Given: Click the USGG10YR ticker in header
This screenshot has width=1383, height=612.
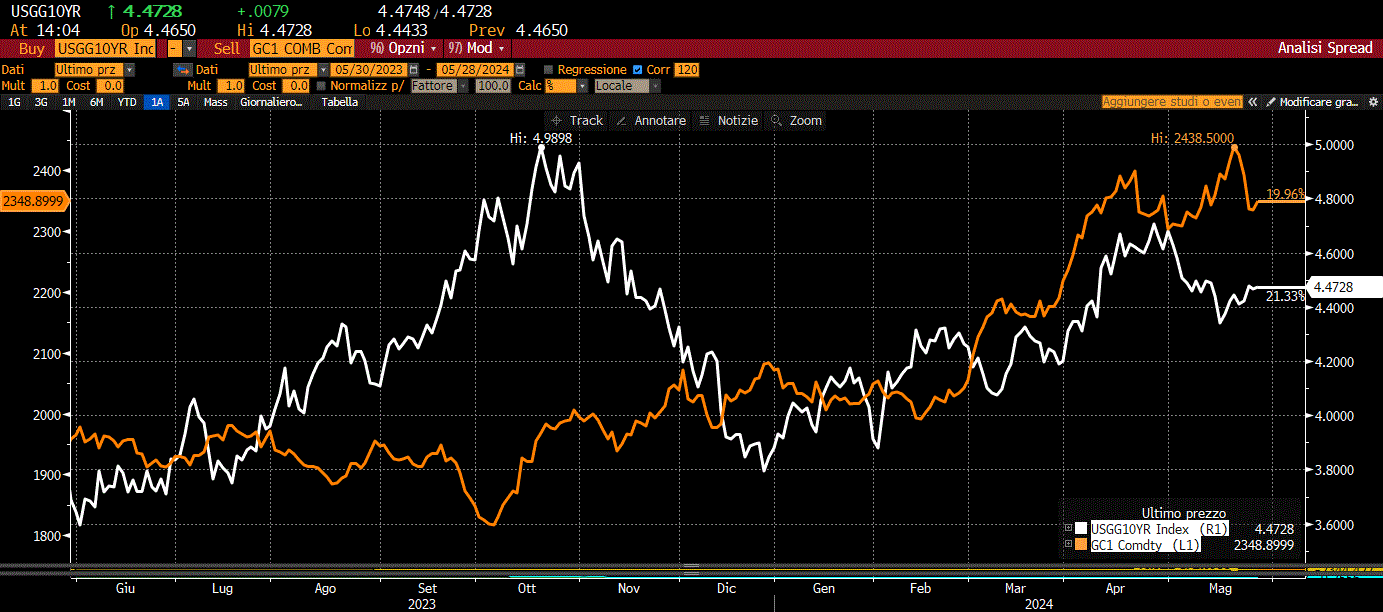Looking at the screenshot, I should coord(46,10).
